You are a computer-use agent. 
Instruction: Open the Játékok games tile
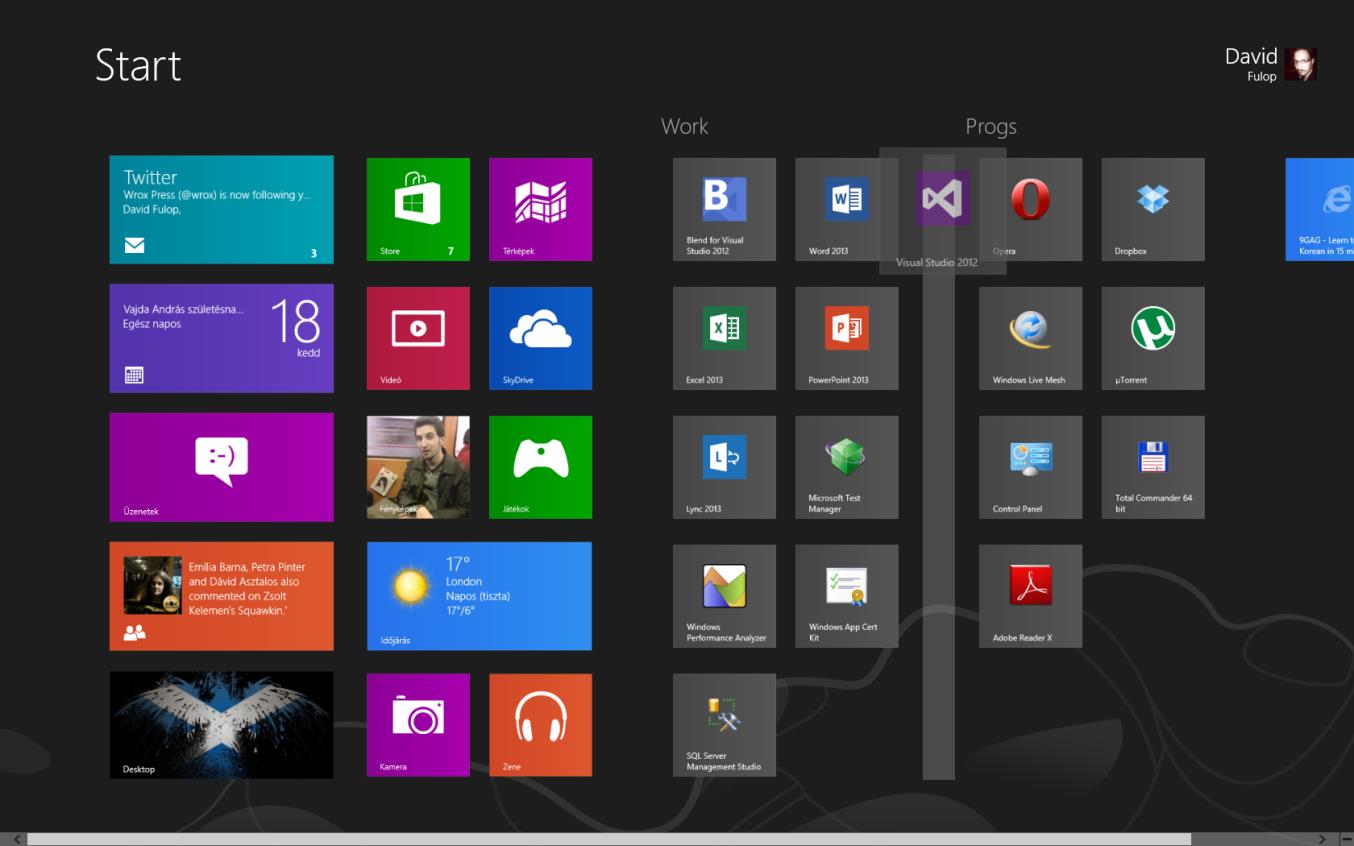pyautogui.click(x=540, y=467)
